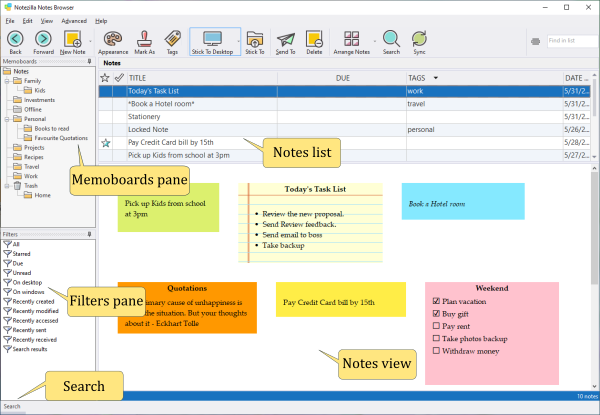The width and height of the screenshot is (600, 415).
Task: Uncheck the Plan vacation checkbox
Action: coord(434,301)
